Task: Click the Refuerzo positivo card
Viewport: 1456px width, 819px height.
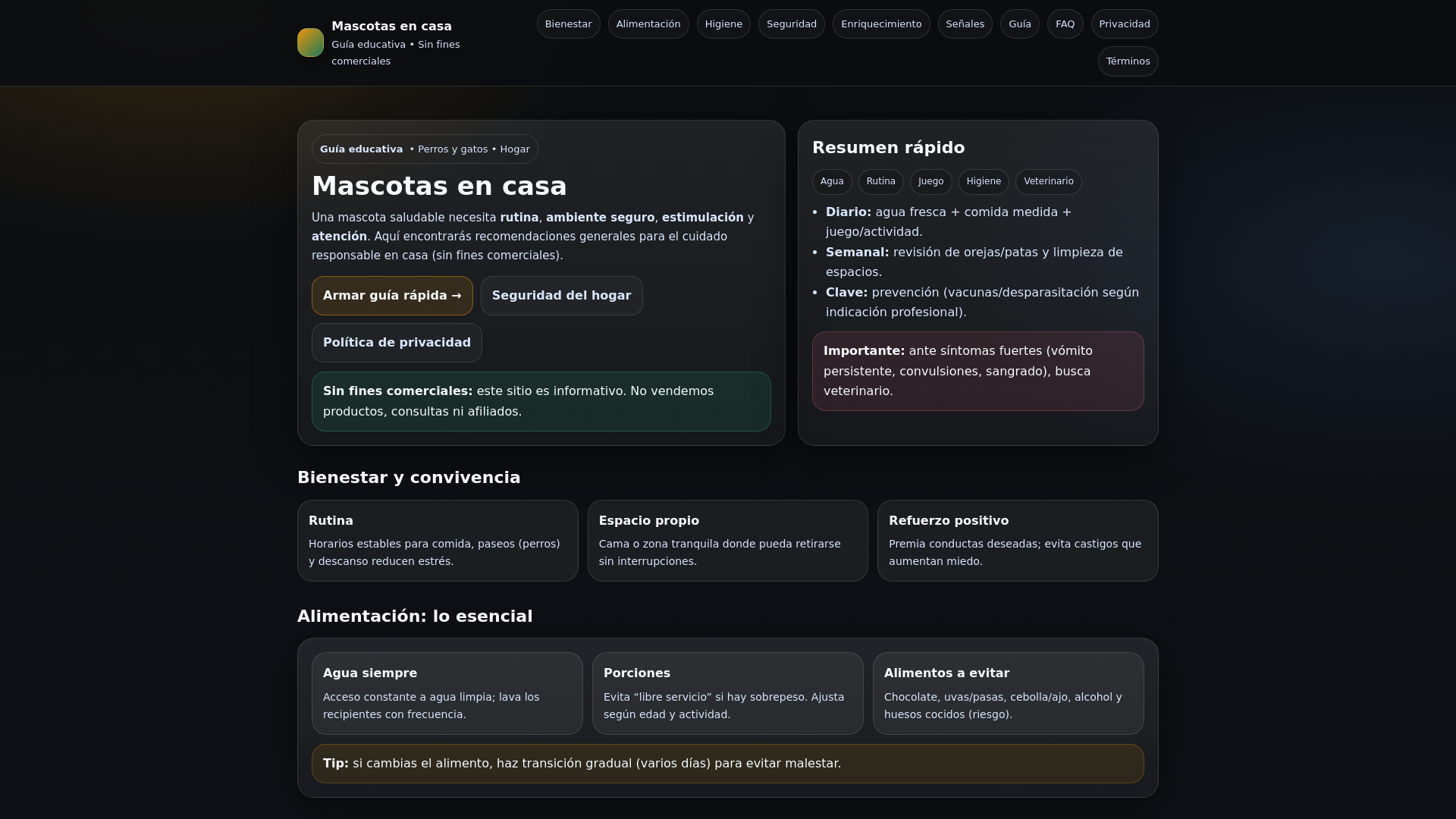Action: (1017, 541)
